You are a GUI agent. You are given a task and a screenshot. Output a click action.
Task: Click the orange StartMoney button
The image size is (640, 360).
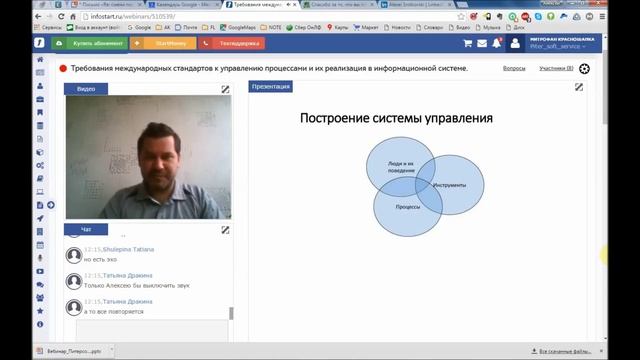[x=163, y=43]
